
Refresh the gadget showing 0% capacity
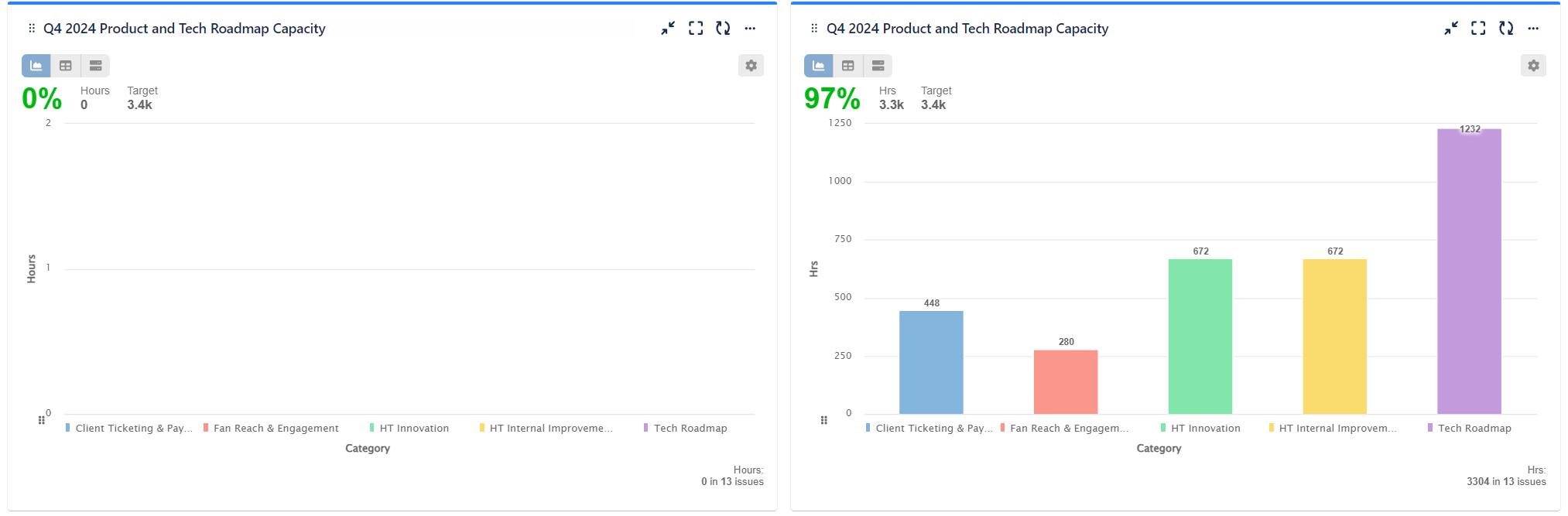pyautogui.click(x=723, y=29)
